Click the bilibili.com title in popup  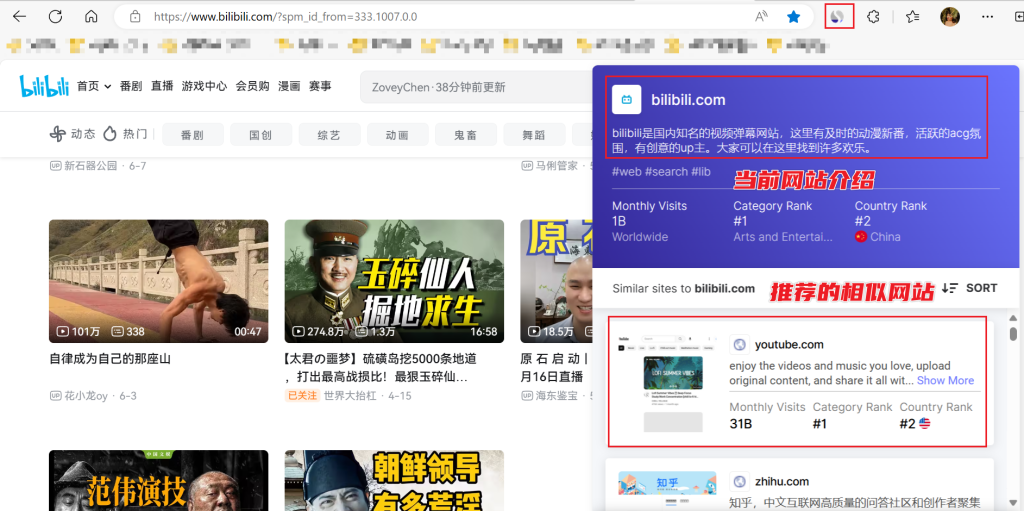point(688,100)
